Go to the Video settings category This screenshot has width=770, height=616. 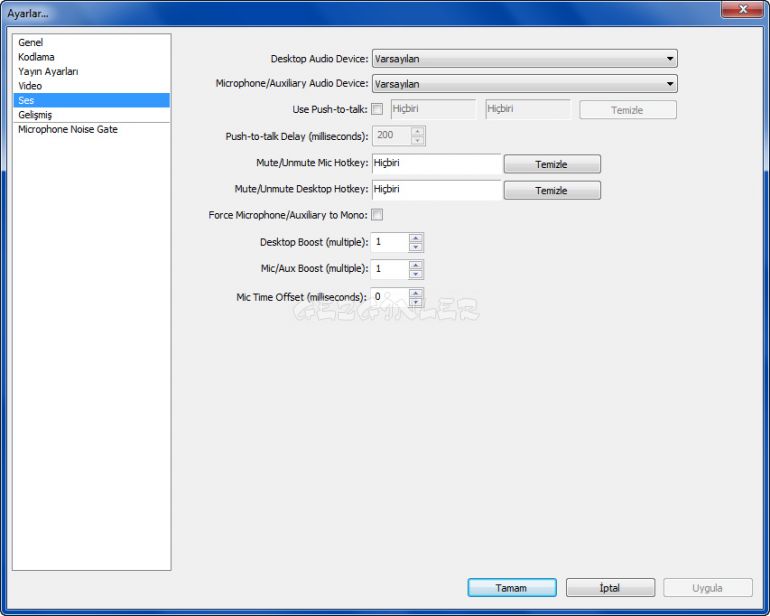coord(30,86)
